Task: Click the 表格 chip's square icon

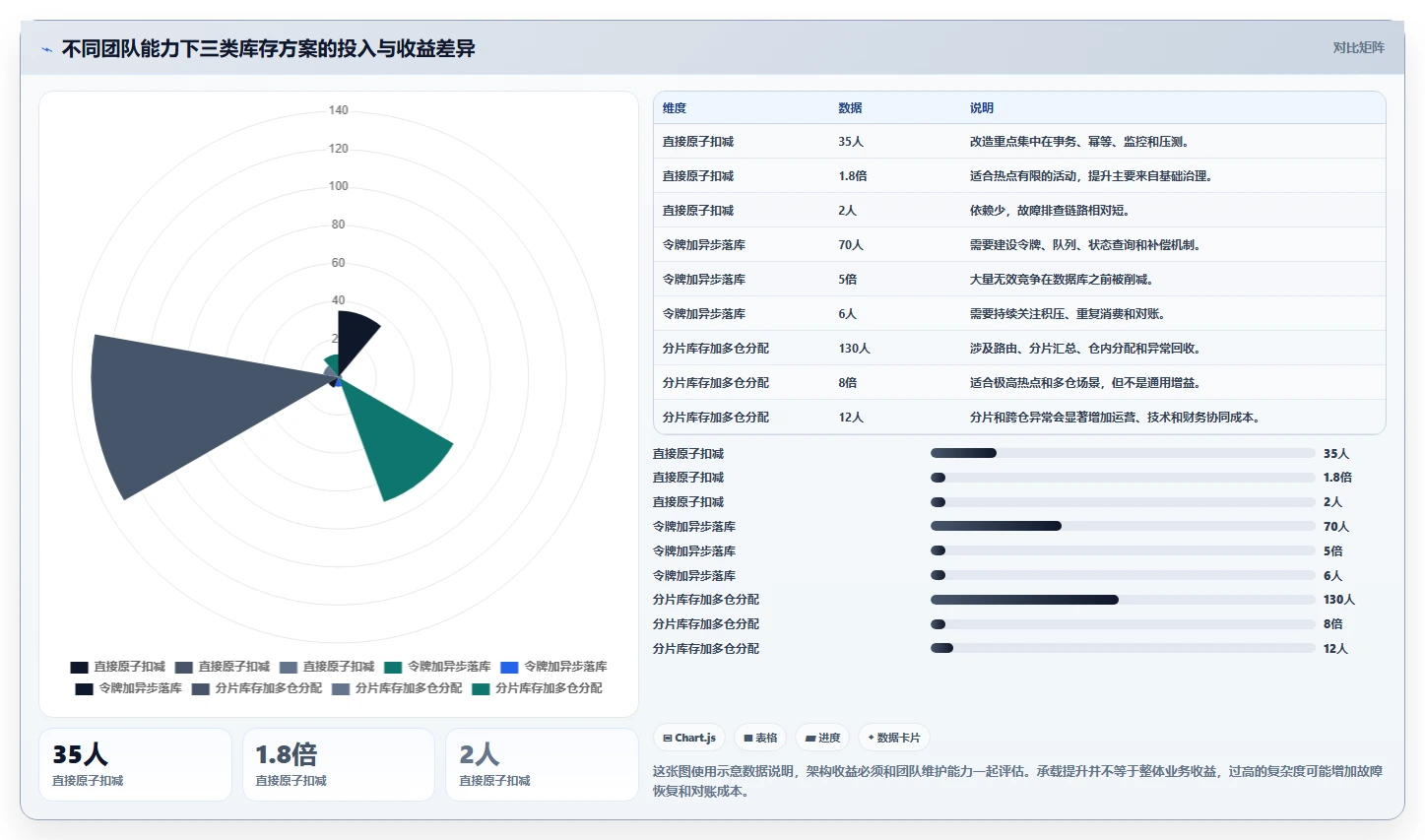Action: (748, 738)
